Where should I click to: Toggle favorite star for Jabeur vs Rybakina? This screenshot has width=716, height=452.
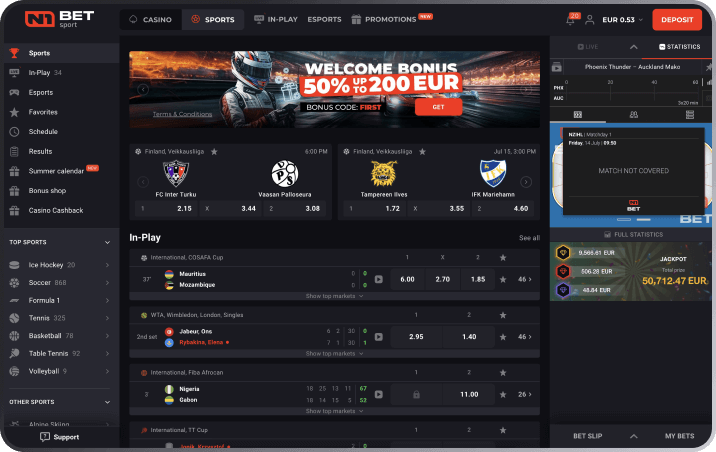click(x=503, y=337)
